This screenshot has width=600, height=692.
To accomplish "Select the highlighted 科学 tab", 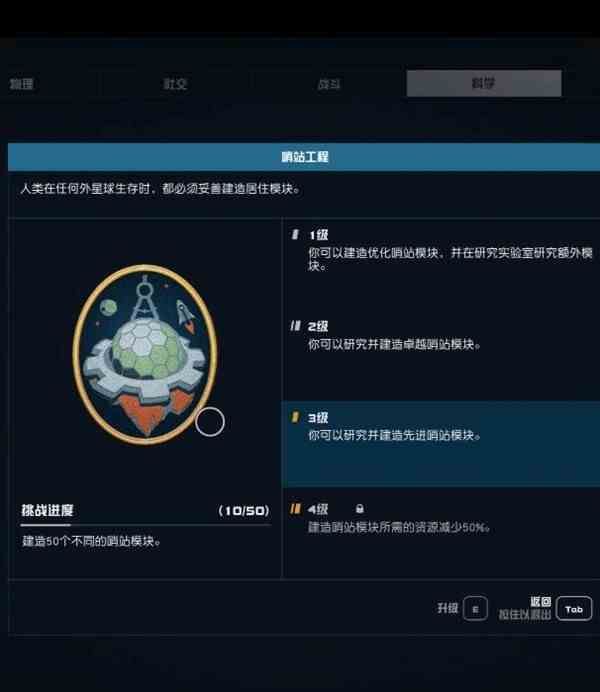I will (484, 83).
